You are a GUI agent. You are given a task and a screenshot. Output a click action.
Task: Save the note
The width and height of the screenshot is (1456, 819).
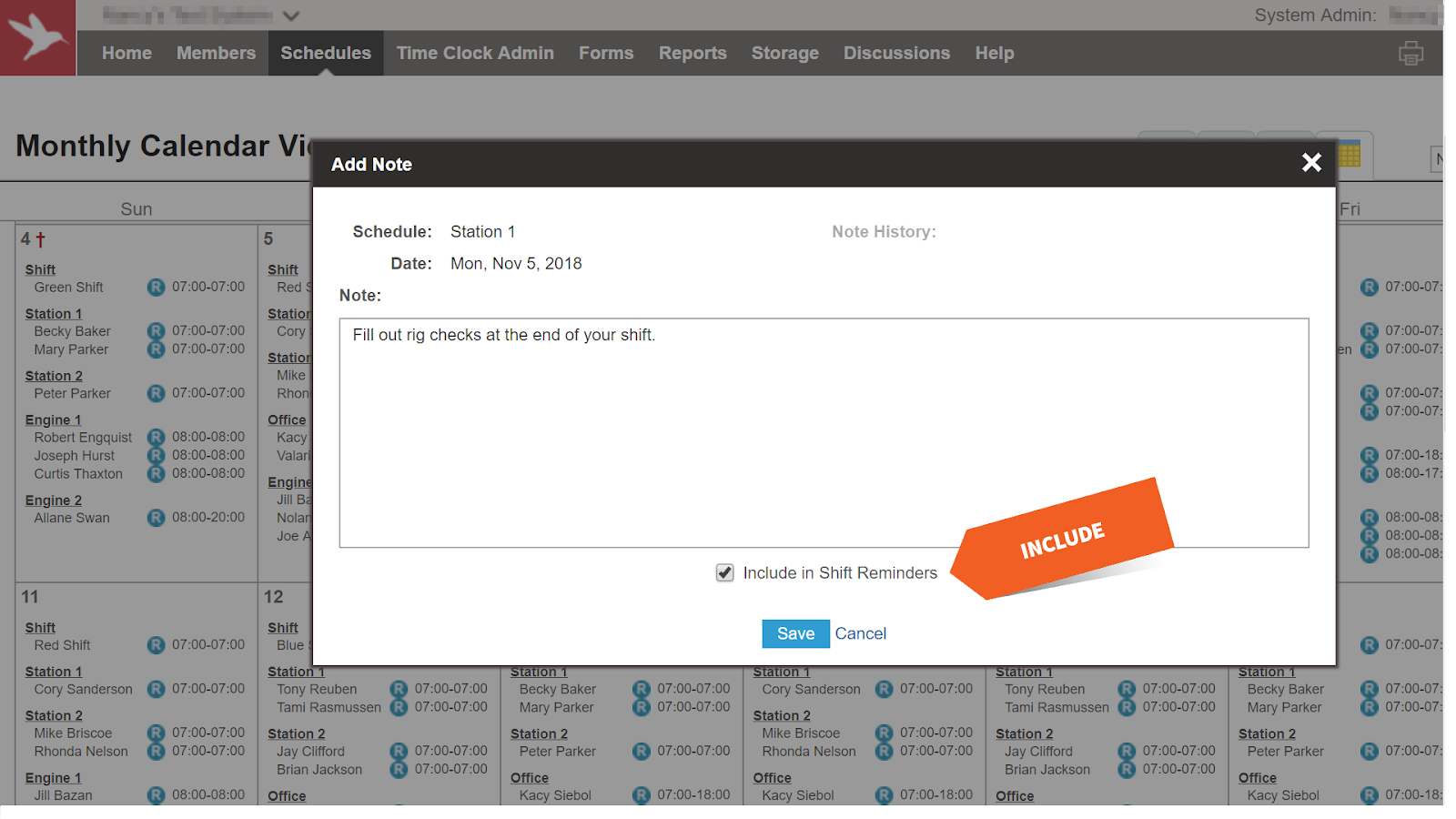point(795,633)
